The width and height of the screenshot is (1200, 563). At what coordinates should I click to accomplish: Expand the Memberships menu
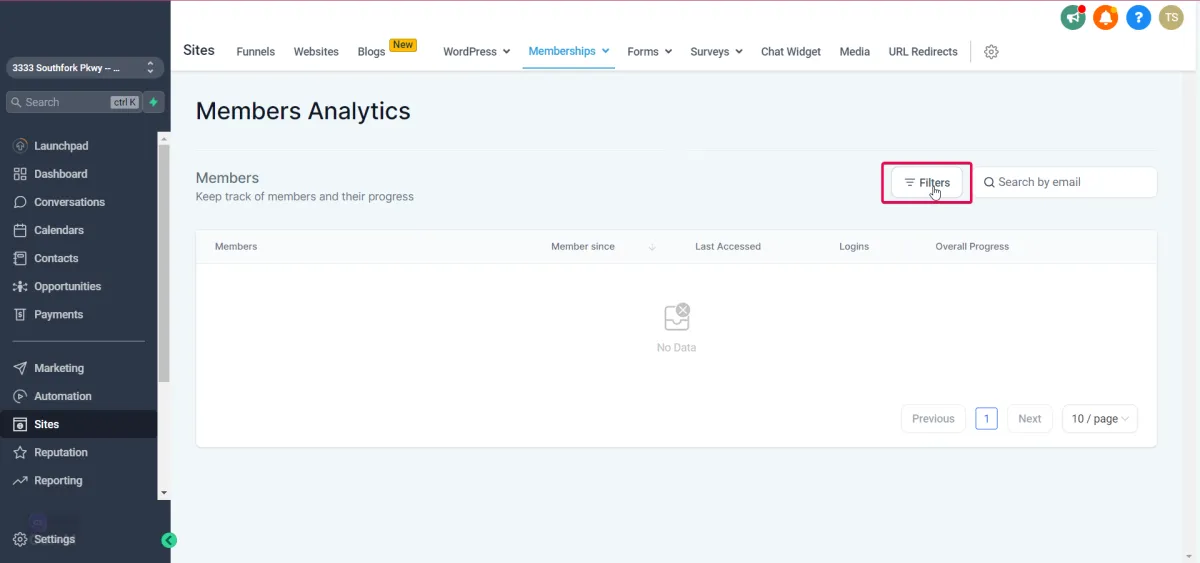pos(569,51)
